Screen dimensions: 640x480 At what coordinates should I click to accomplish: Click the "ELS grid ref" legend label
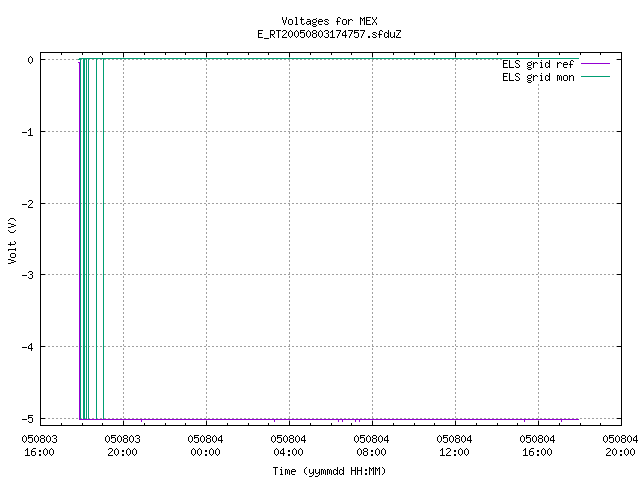tap(538, 64)
